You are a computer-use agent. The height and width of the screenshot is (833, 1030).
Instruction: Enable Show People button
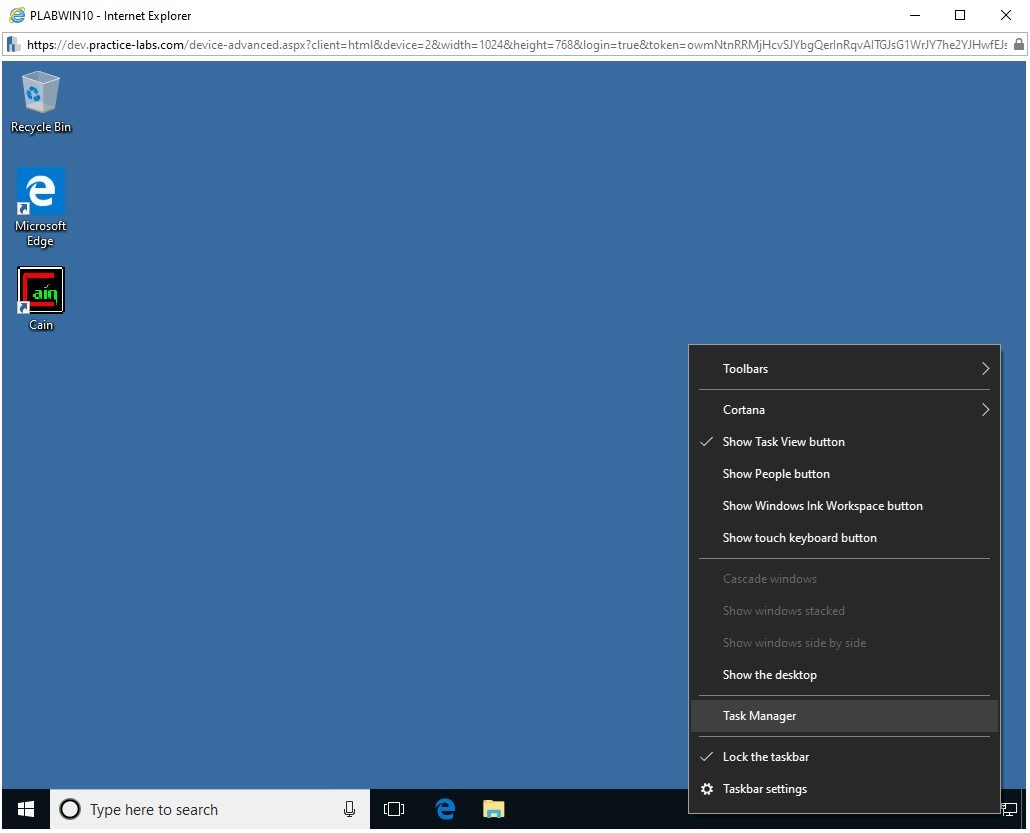(776, 474)
